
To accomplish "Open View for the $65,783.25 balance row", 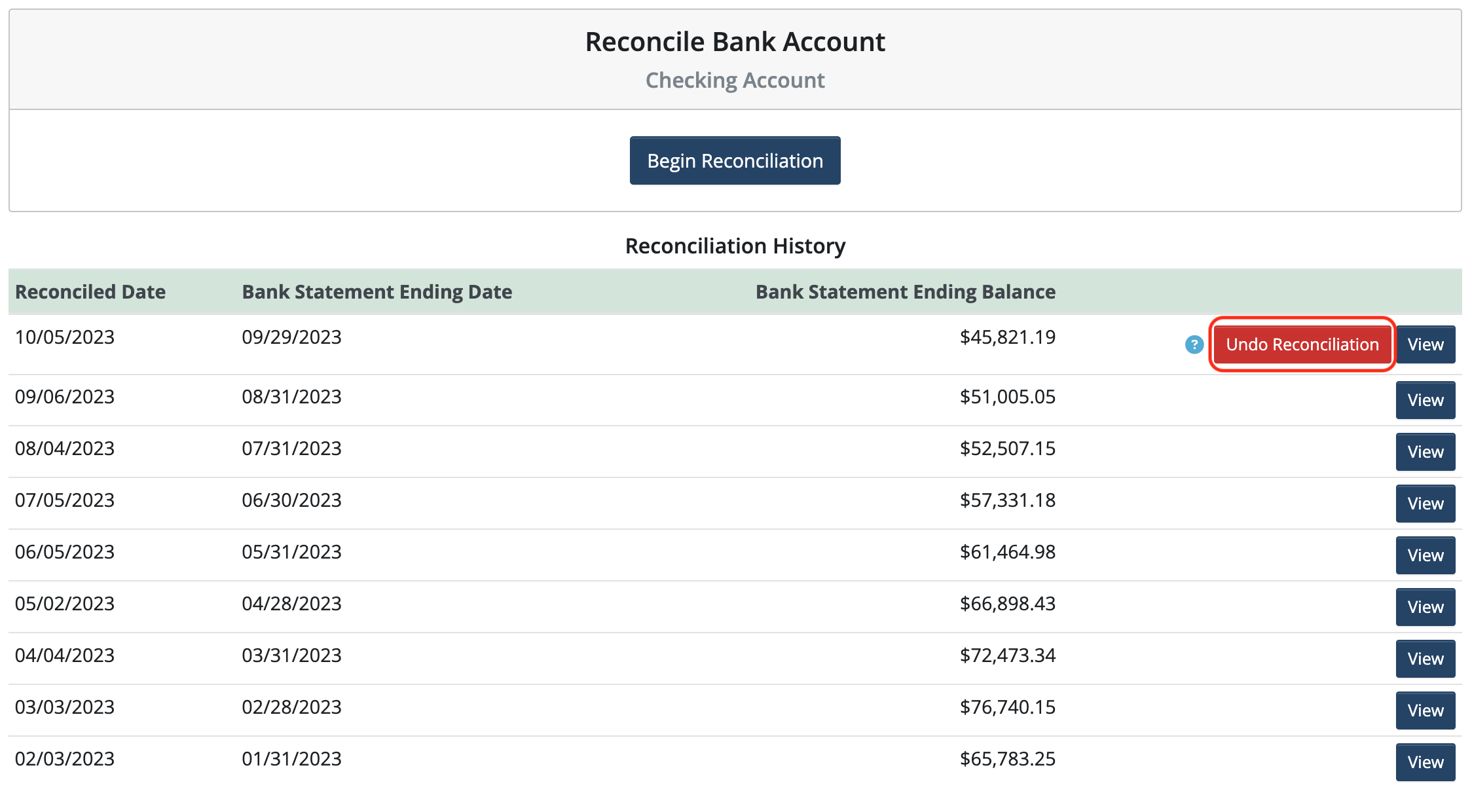I will (1425, 762).
